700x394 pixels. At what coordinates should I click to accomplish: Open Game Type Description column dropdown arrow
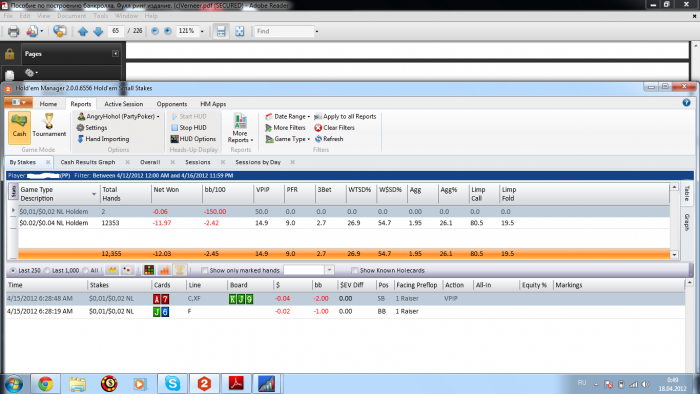click(94, 194)
